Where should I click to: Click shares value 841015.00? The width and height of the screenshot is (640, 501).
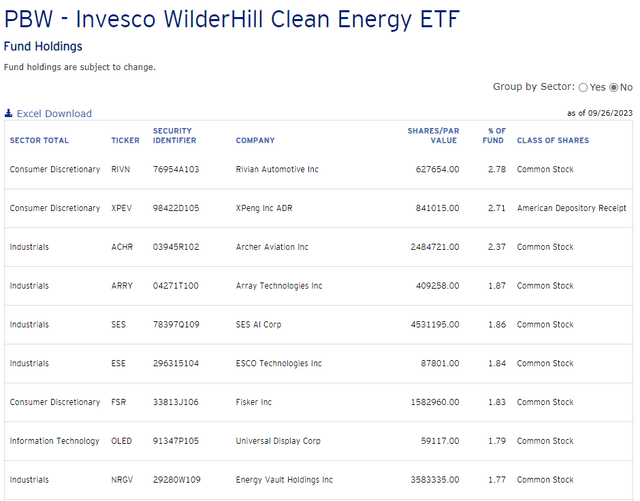[438, 208]
